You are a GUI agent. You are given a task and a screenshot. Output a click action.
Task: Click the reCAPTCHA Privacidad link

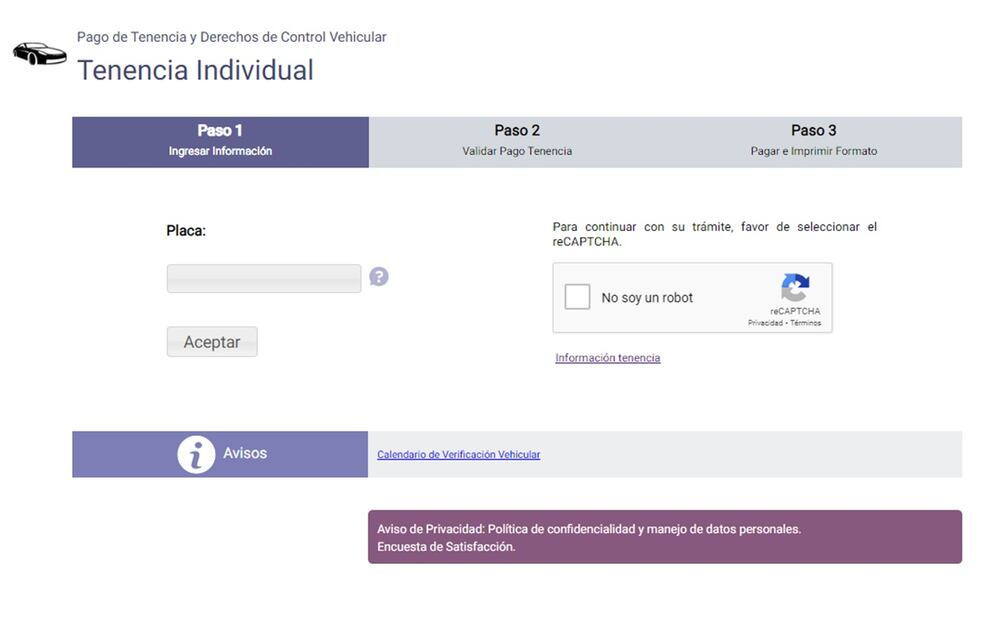click(x=765, y=323)
